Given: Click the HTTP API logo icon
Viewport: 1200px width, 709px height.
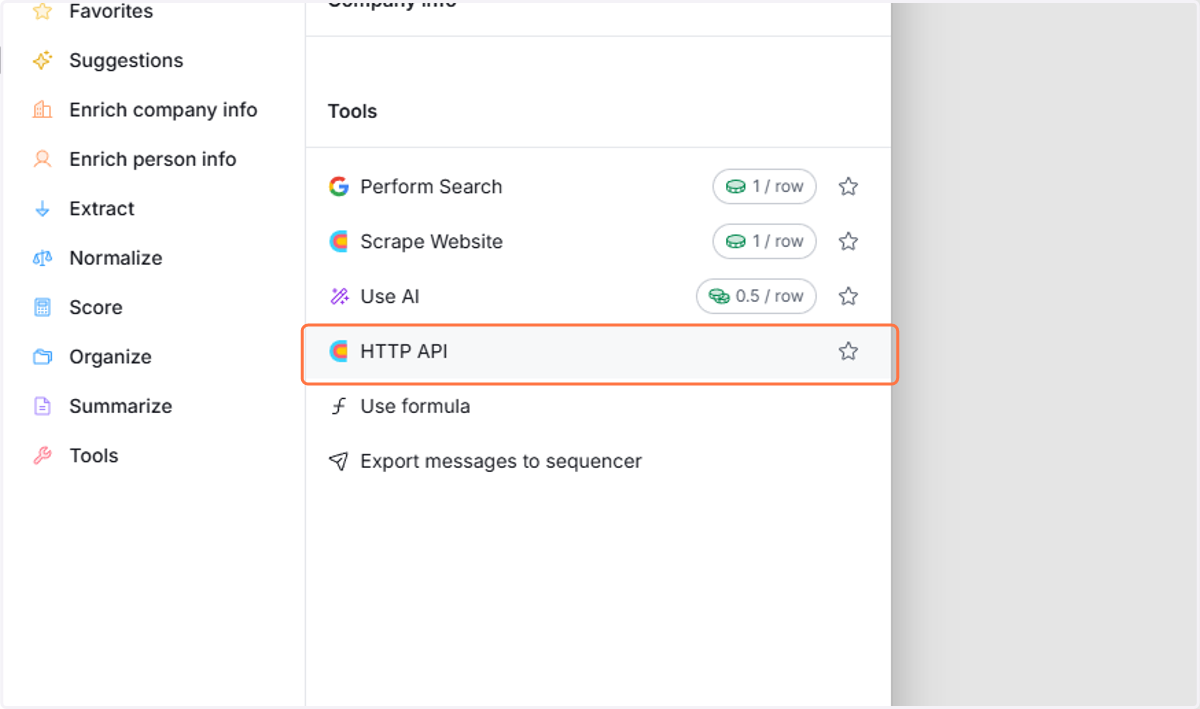Looking at the screenshot, I should coord(339,352).
